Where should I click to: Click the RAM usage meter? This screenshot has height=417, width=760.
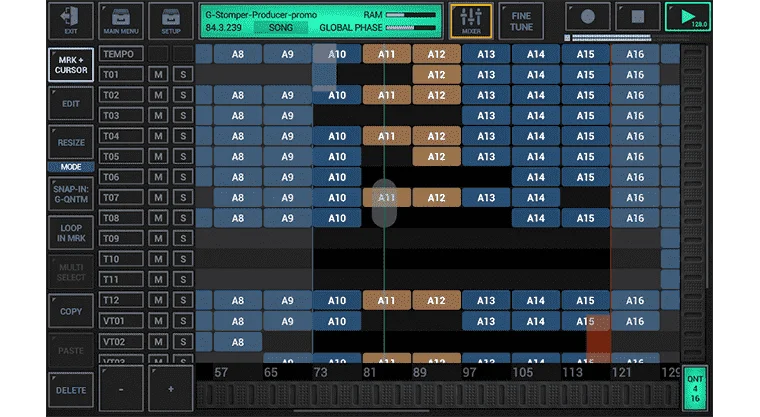(x=411, y=15)
